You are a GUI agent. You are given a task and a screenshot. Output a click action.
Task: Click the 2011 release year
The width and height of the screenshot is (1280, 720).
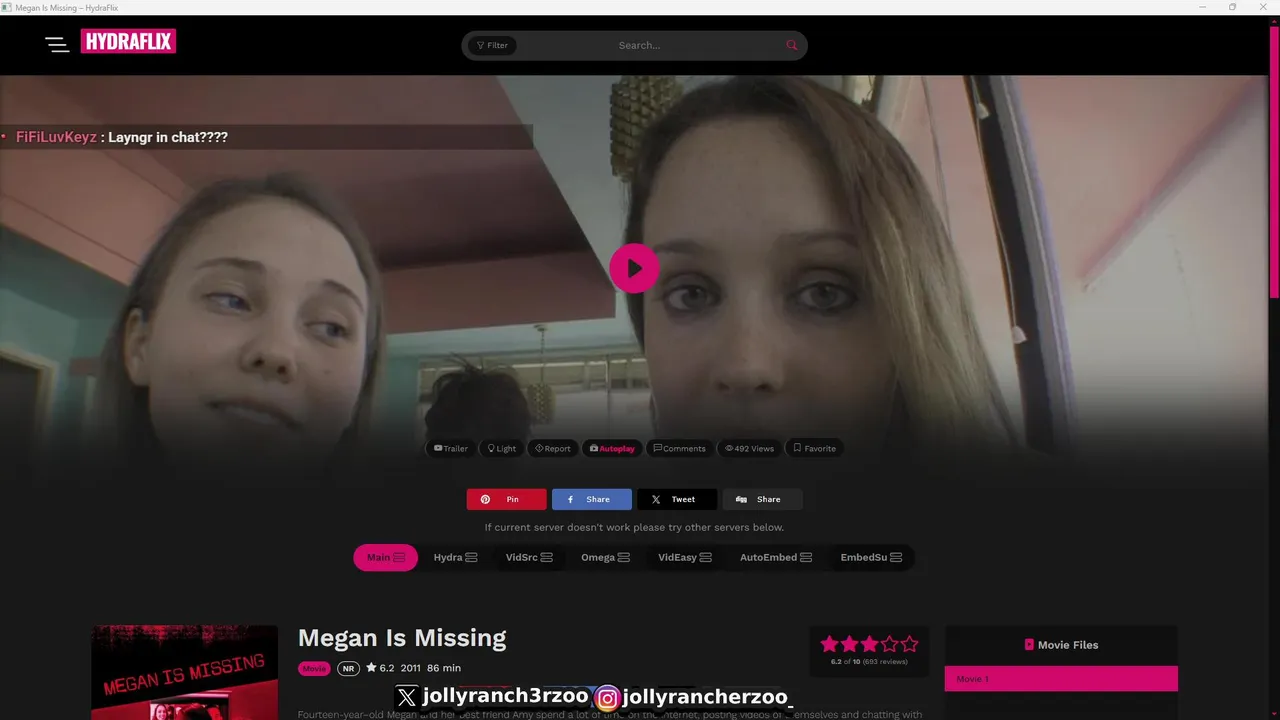click(411, 668)
